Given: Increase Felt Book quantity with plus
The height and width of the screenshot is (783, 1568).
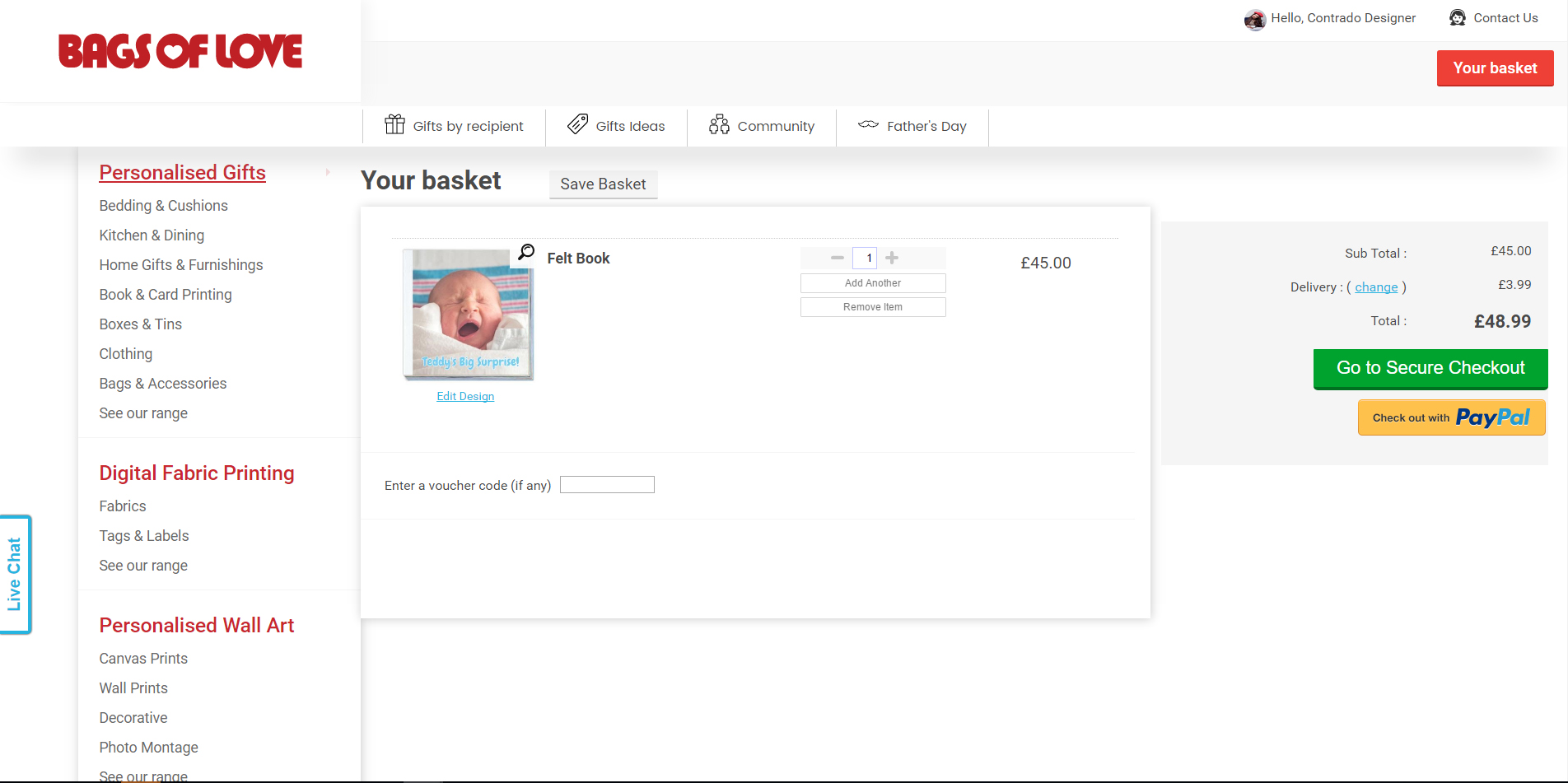Looking at the screenshot, I should click(892, 258).
